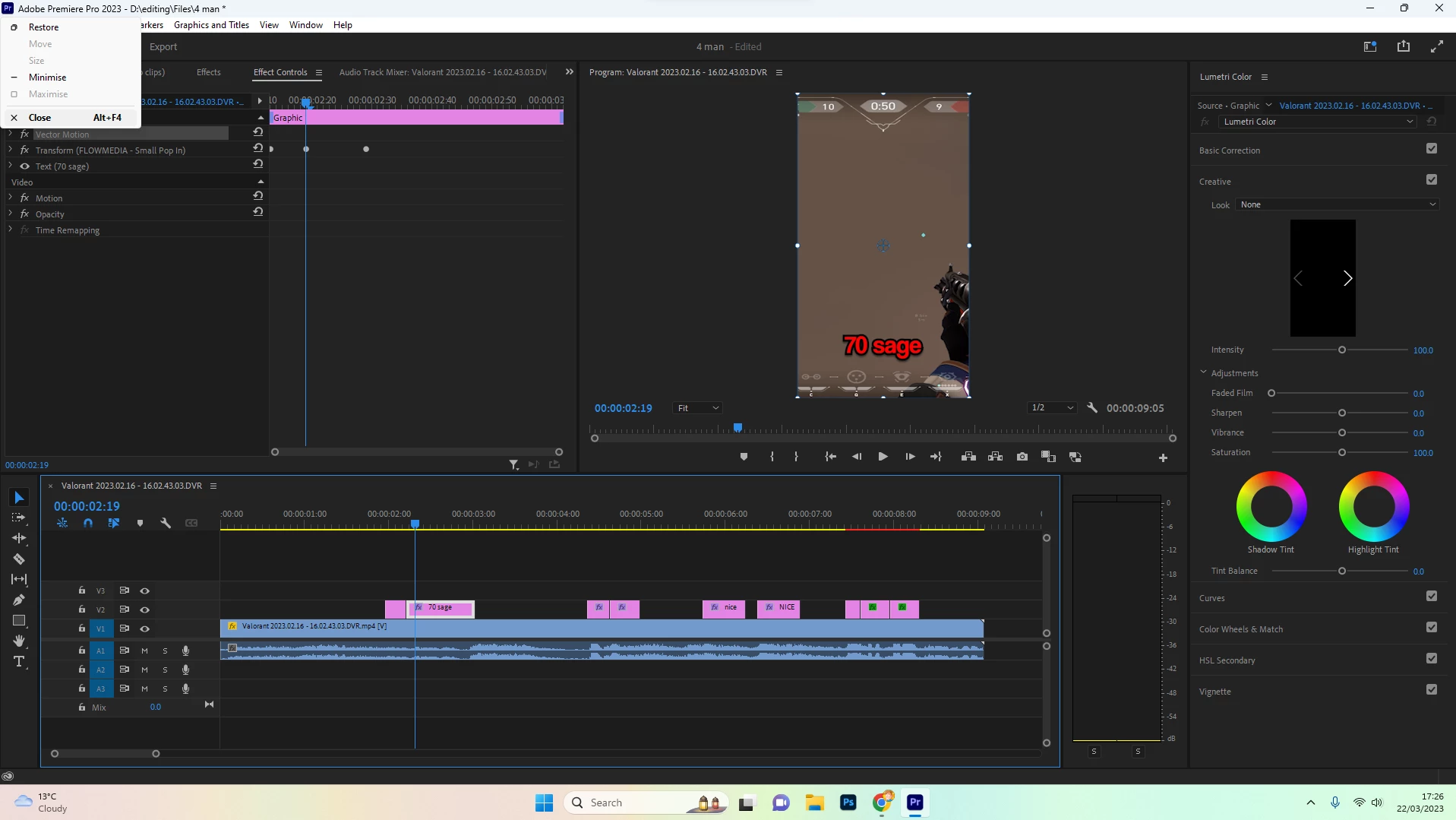The image size is (1456, 820).
Task: Open playback resolution 1/2 dropdown
Action: tap(1052, 408)
